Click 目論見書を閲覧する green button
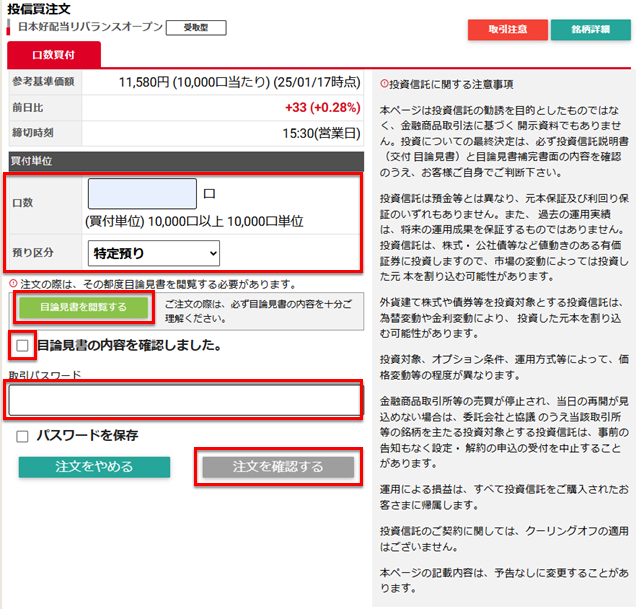Viewport: 636px width, 609px height. pyautogui.click(x=84, y=307)
